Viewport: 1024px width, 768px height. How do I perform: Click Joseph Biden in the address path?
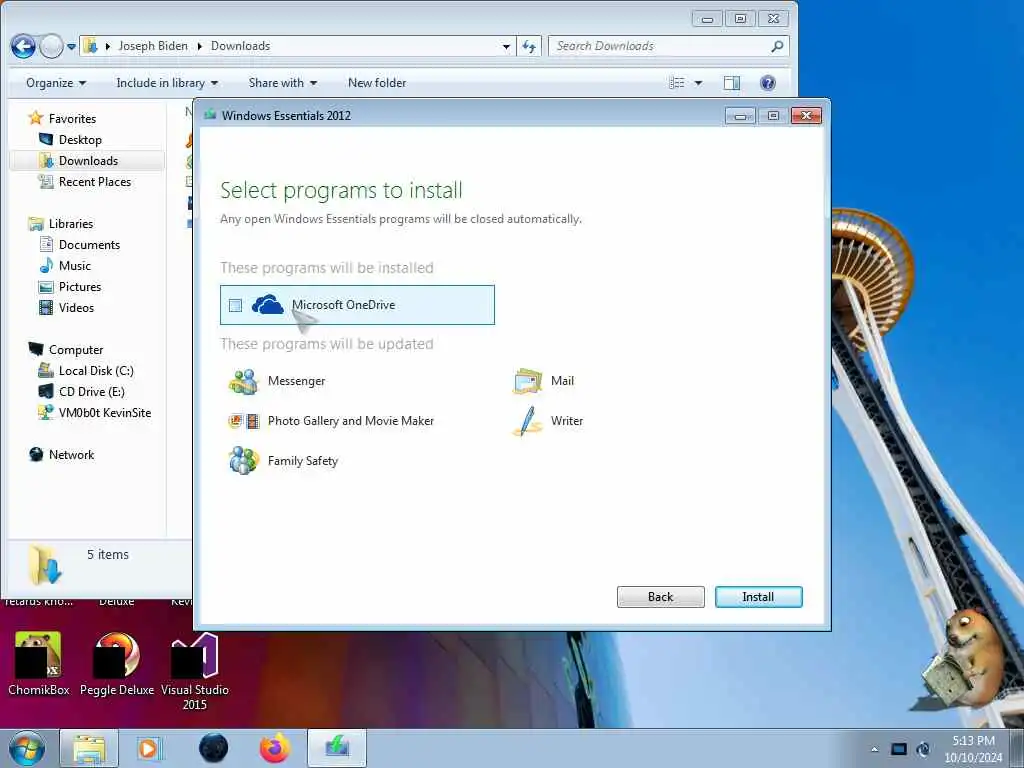[153, 46]
